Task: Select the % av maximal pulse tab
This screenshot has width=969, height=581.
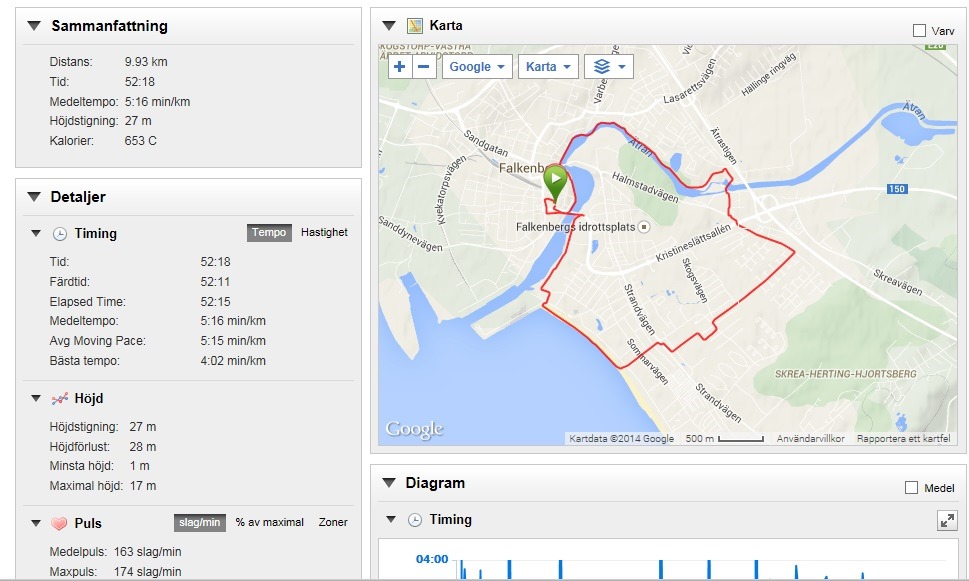Action: pyautogui.click(x=269, y=523)
